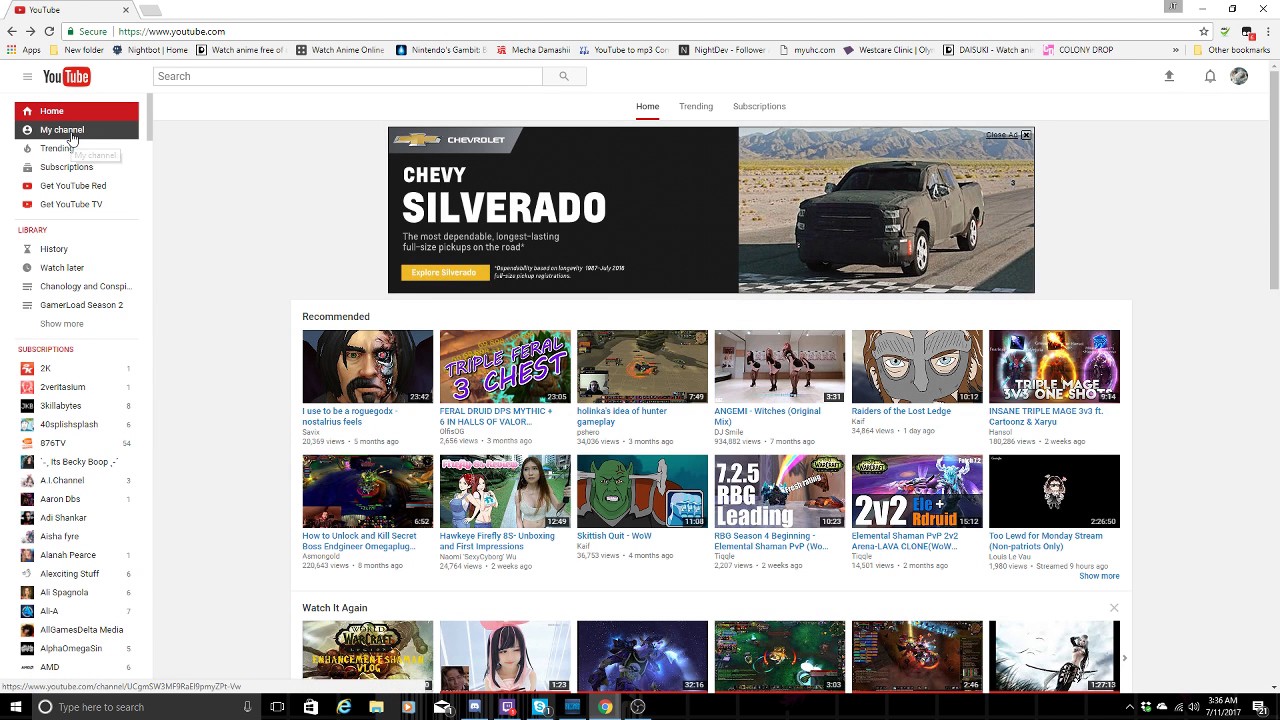This screenshot has width=1280, height=720.
Task: Open Get YouTube Red
Action: pyautogui.click(x=76, y=186)
